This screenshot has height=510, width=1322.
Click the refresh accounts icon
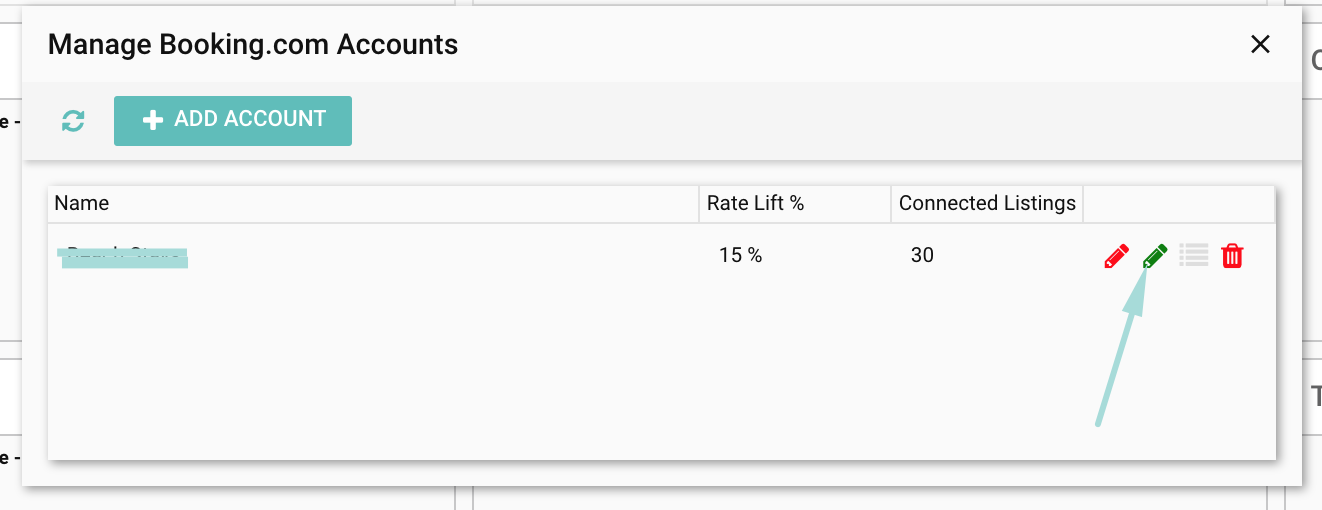73,121
